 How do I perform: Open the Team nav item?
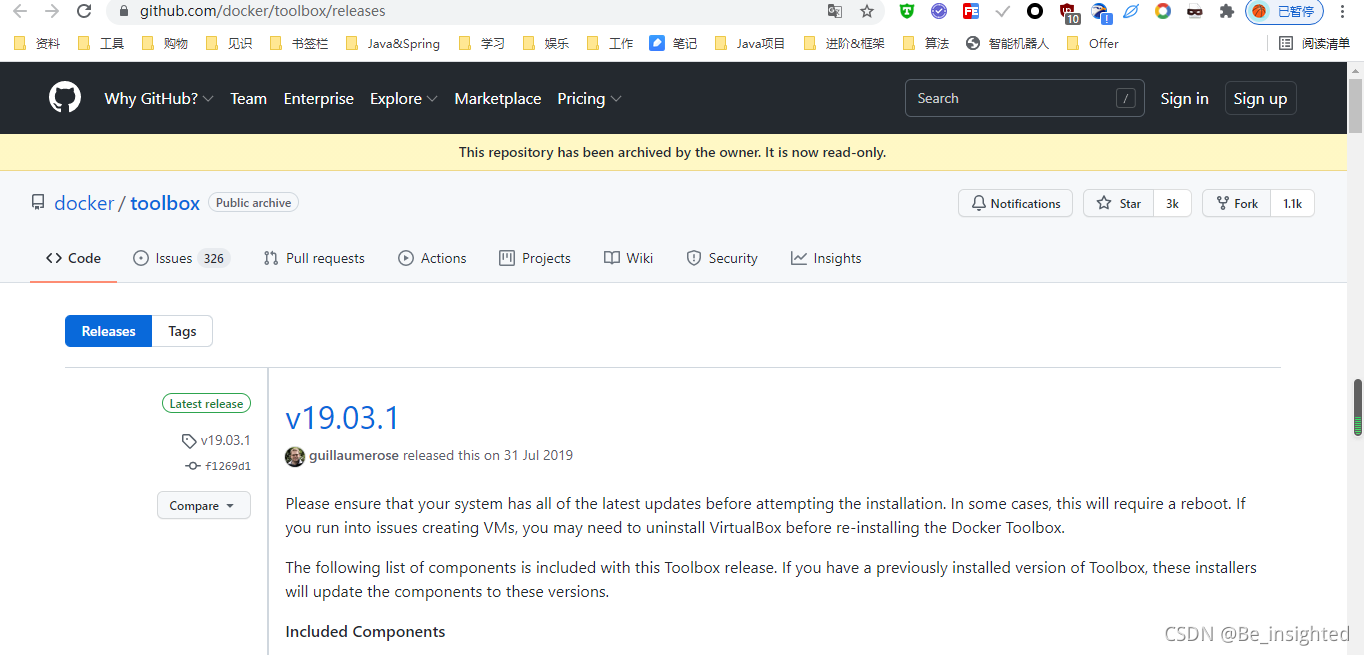point(248,98)
